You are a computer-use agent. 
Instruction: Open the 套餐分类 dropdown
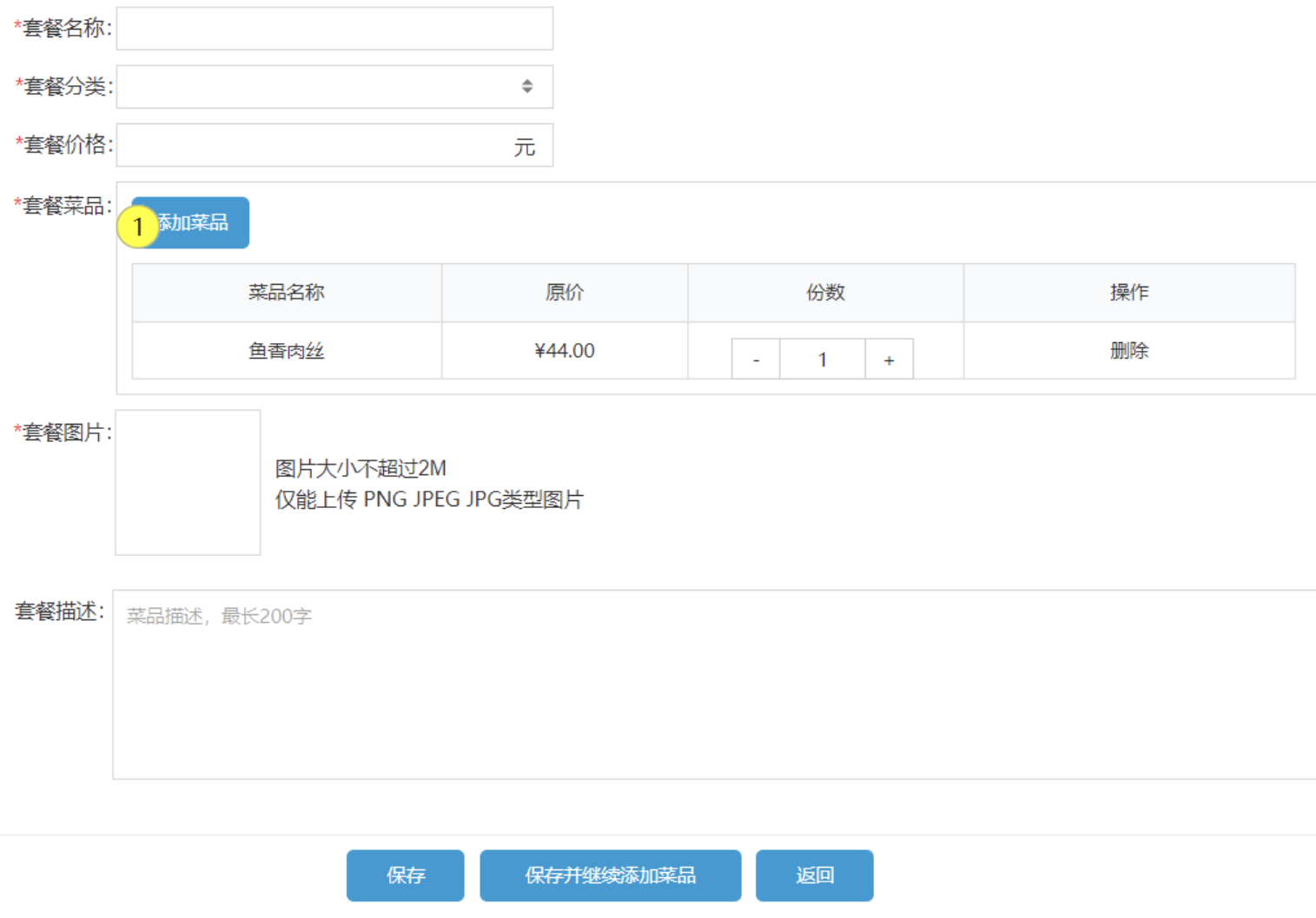coord(334,87)
